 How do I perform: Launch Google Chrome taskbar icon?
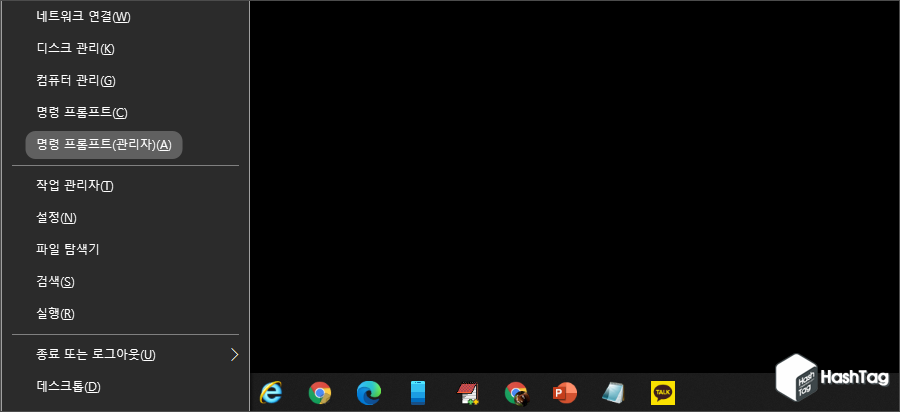pos(320,393)
